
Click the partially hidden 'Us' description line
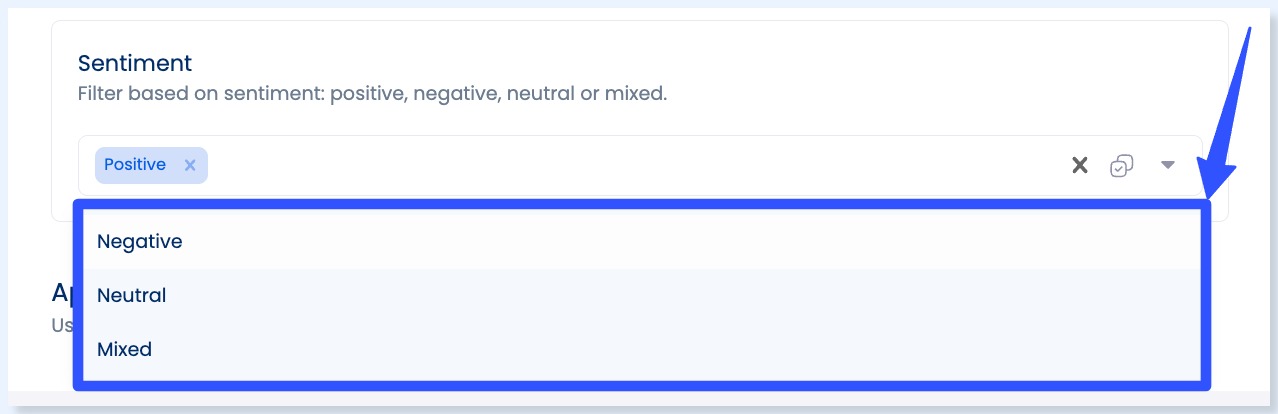62,325
